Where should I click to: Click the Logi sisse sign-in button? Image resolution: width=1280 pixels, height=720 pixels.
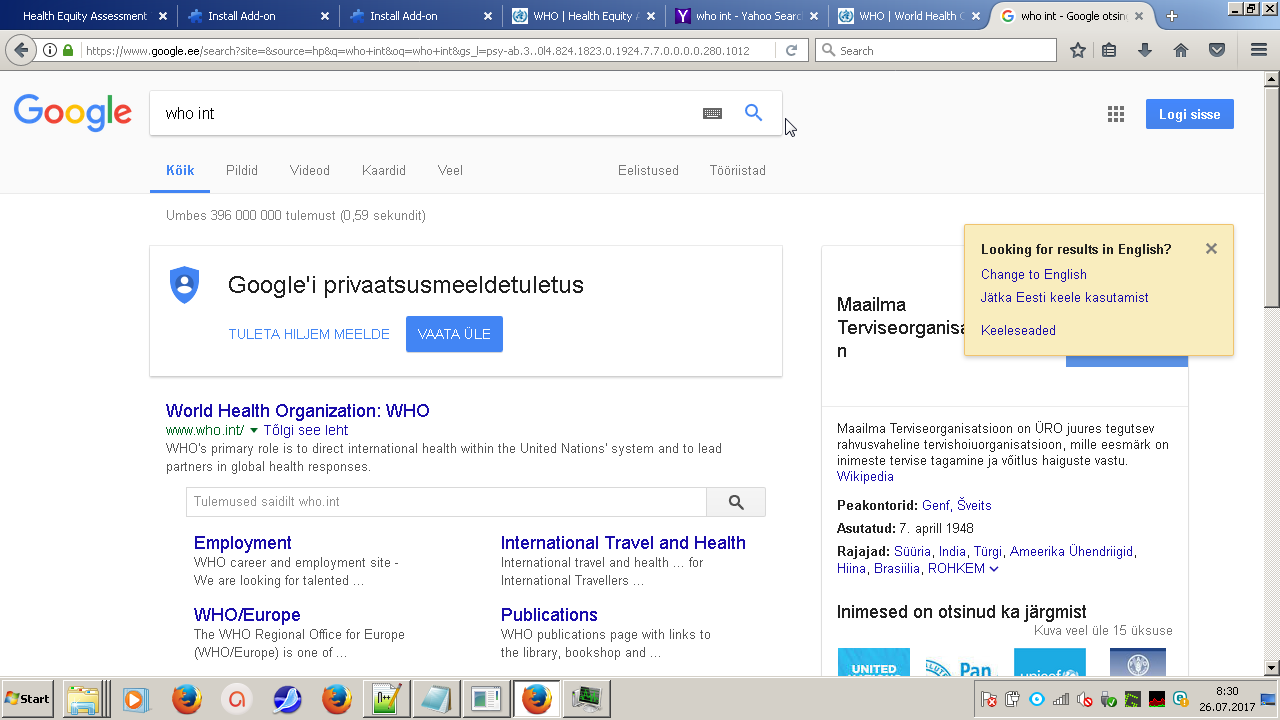click(x=1190, y=114)
